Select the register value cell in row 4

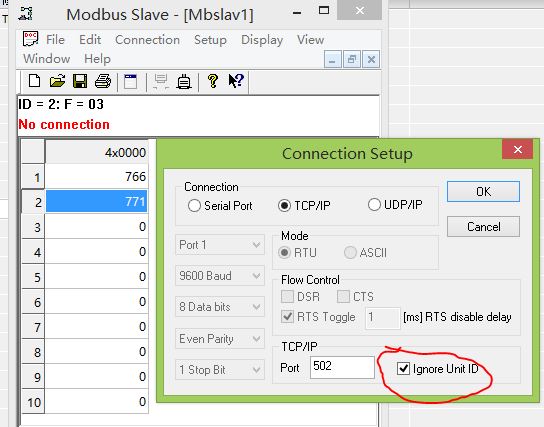coord(96,251)
